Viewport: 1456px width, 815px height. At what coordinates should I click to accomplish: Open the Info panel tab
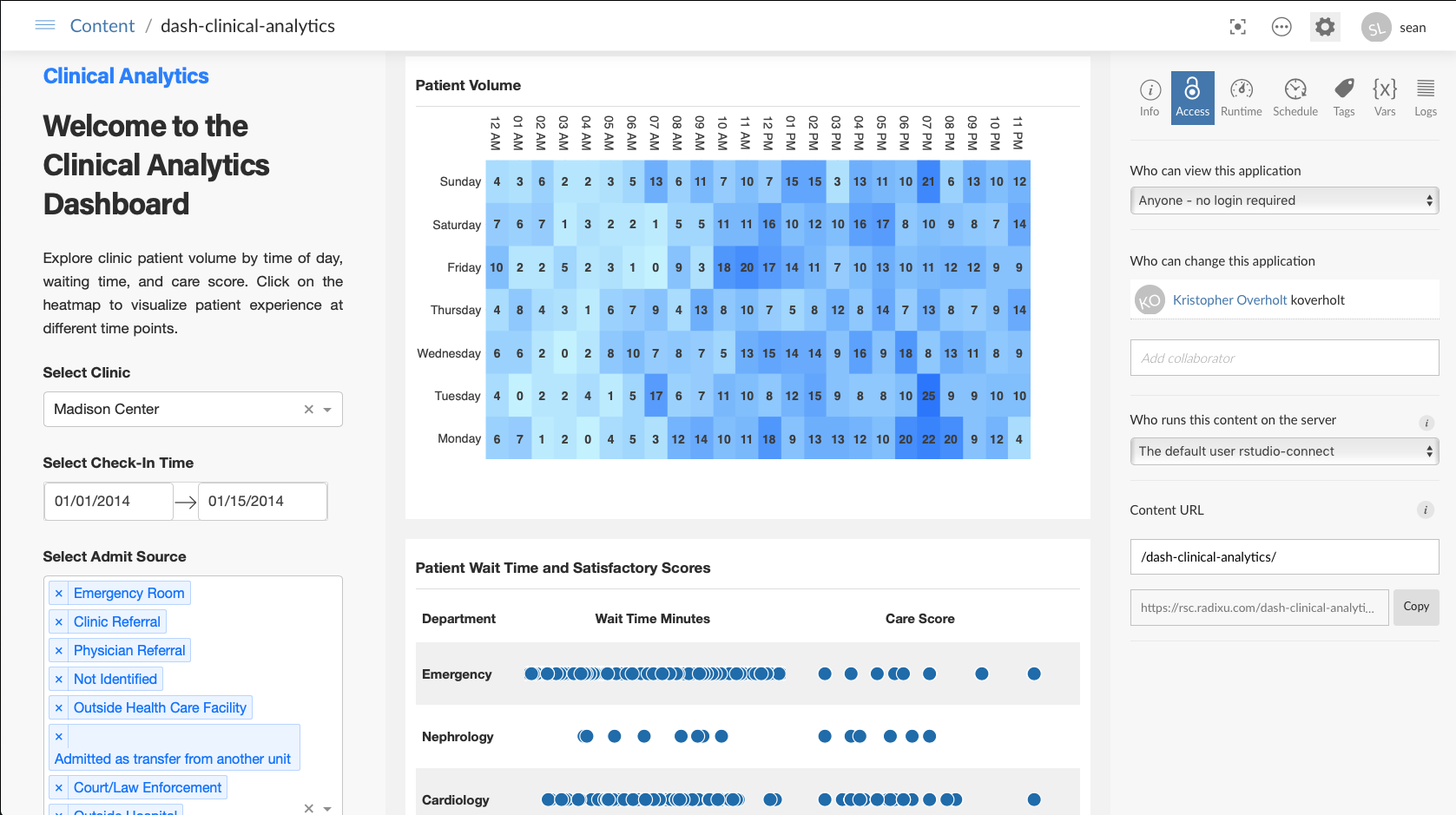coord(1150,97)
